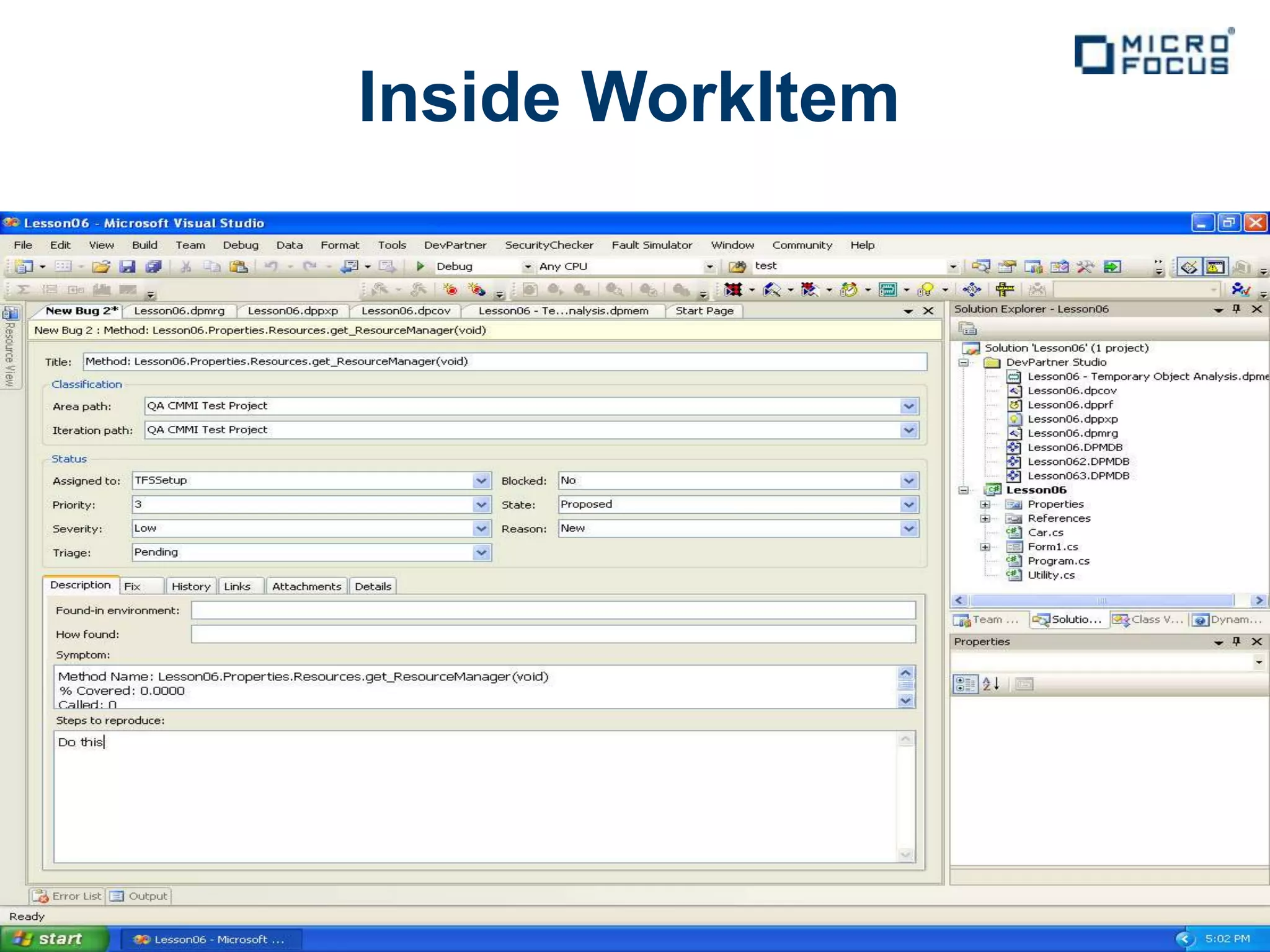Open the Blocked dropdown

908,480
